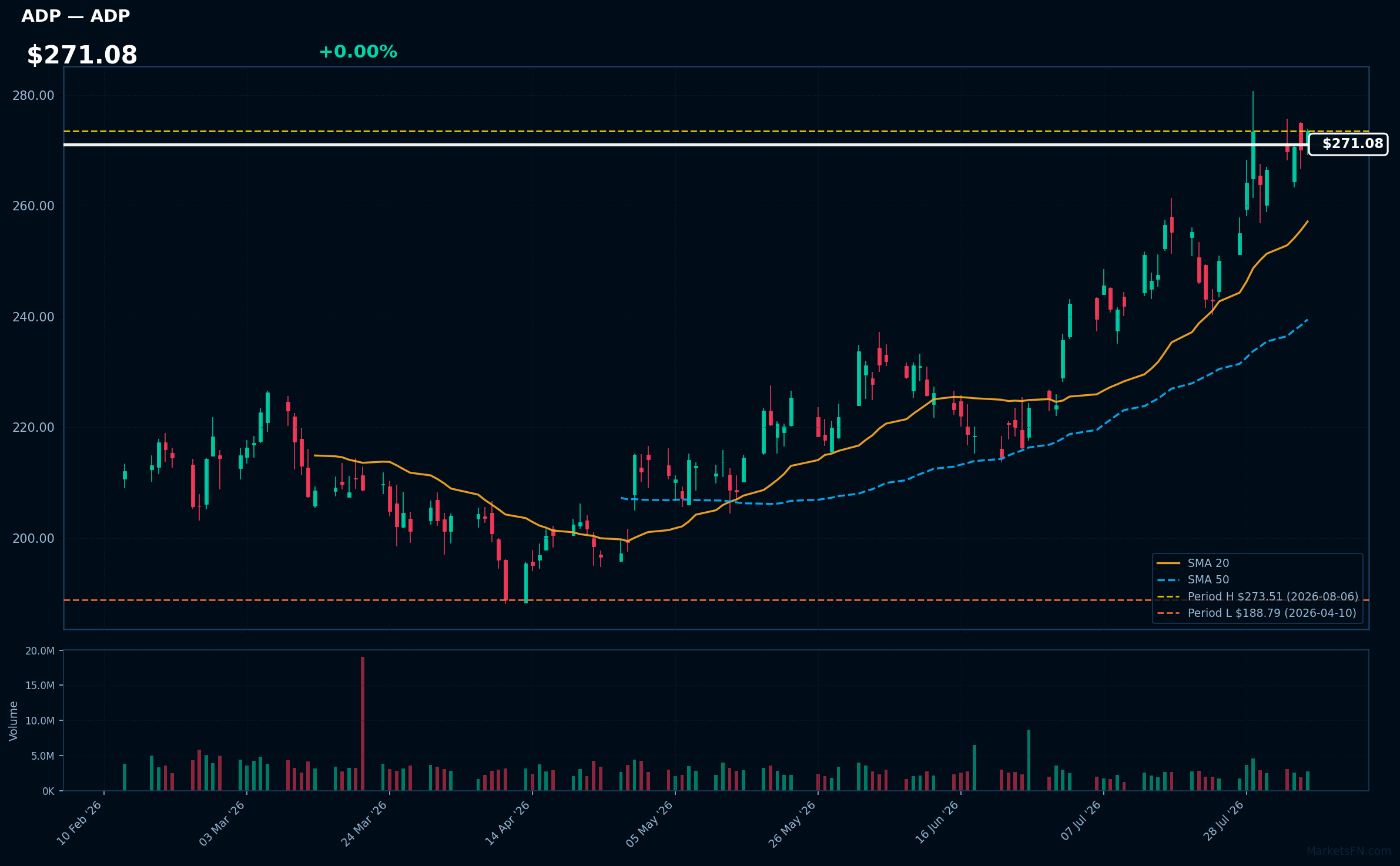
Task: Click the 26 May '26 date label
Action: (792, 824)
